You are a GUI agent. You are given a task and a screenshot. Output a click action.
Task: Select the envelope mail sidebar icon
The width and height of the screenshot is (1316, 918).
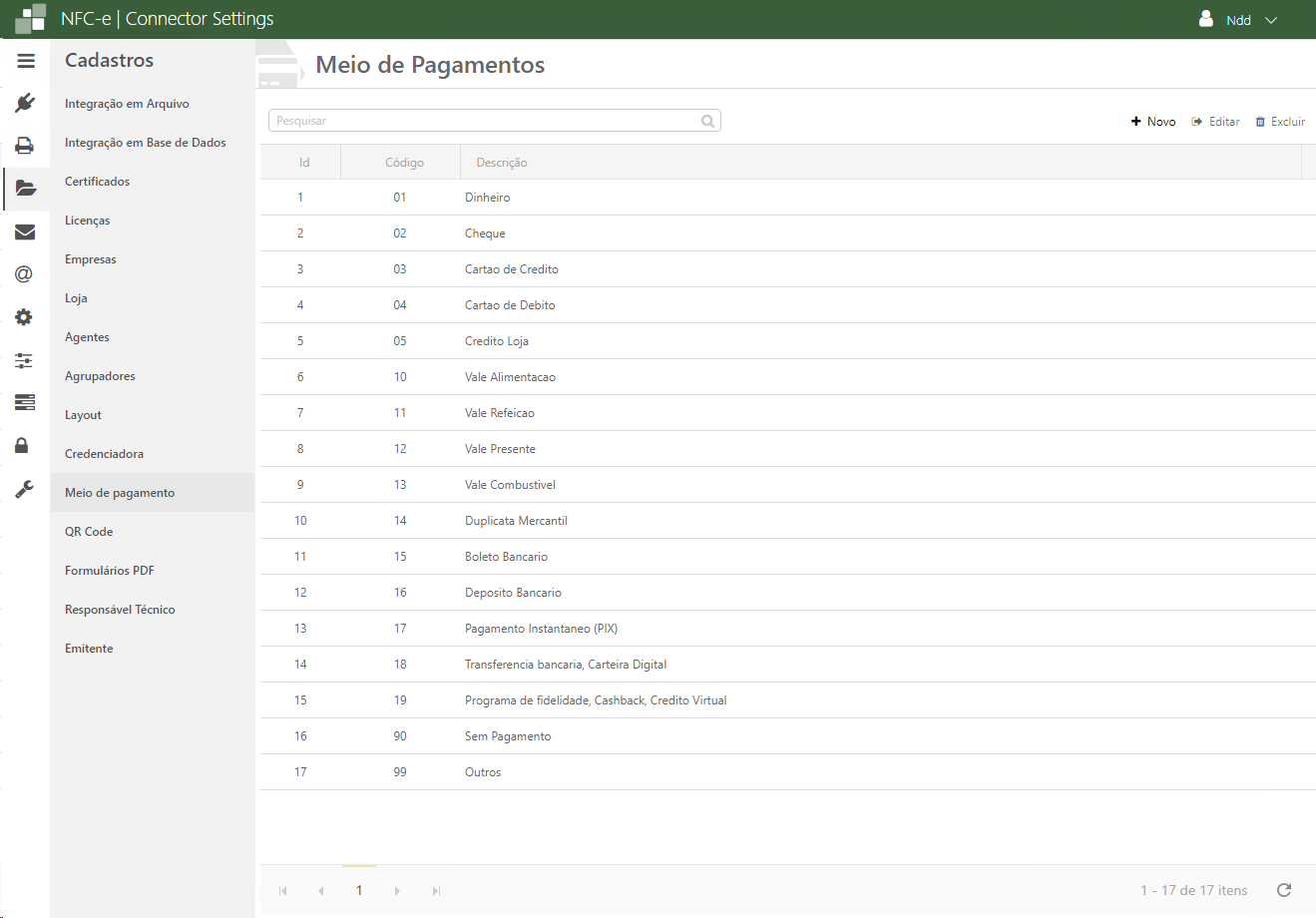(25, 231)
